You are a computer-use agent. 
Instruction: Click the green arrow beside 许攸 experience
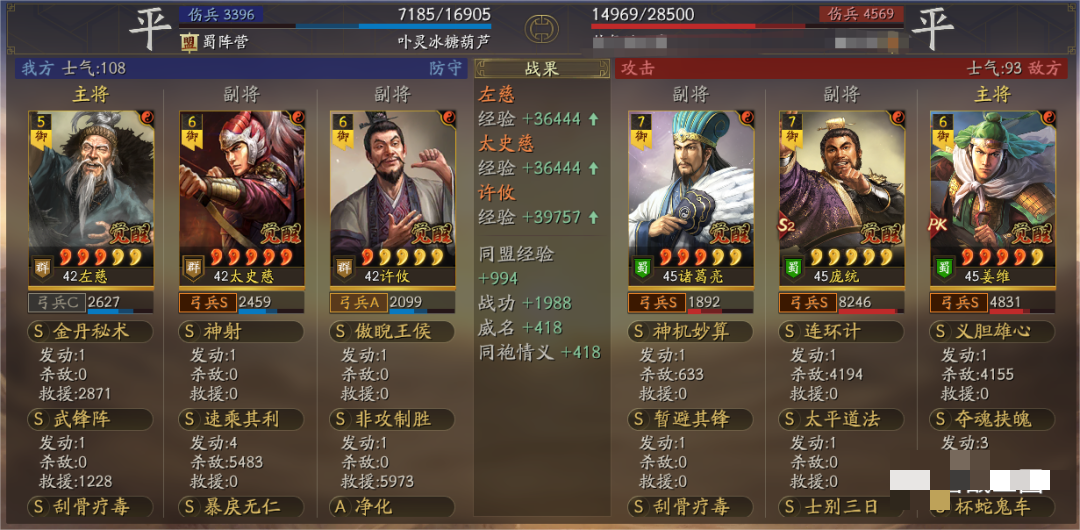(x=593, y=217)
